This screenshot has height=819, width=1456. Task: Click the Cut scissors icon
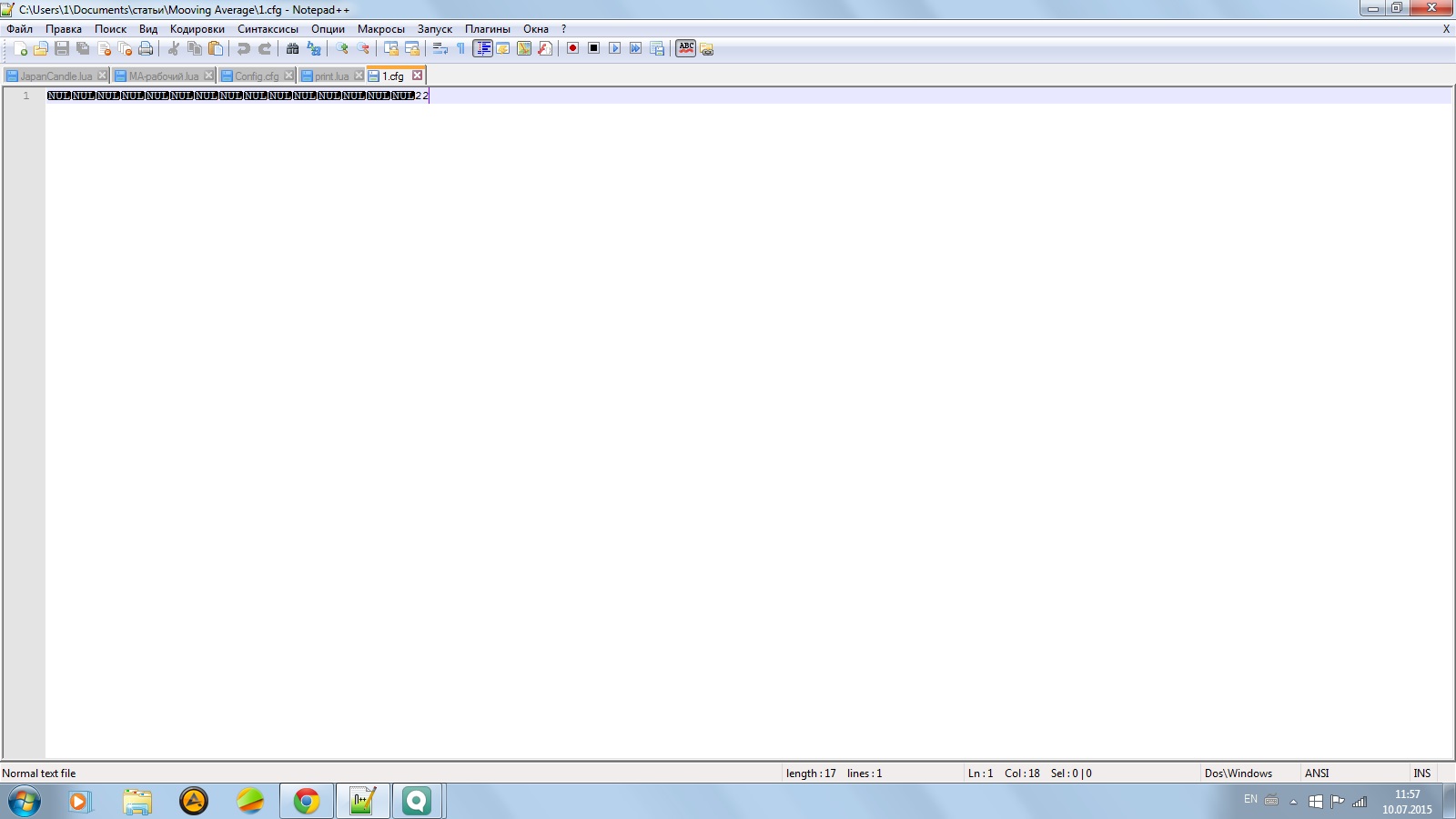tap(173, 49)
